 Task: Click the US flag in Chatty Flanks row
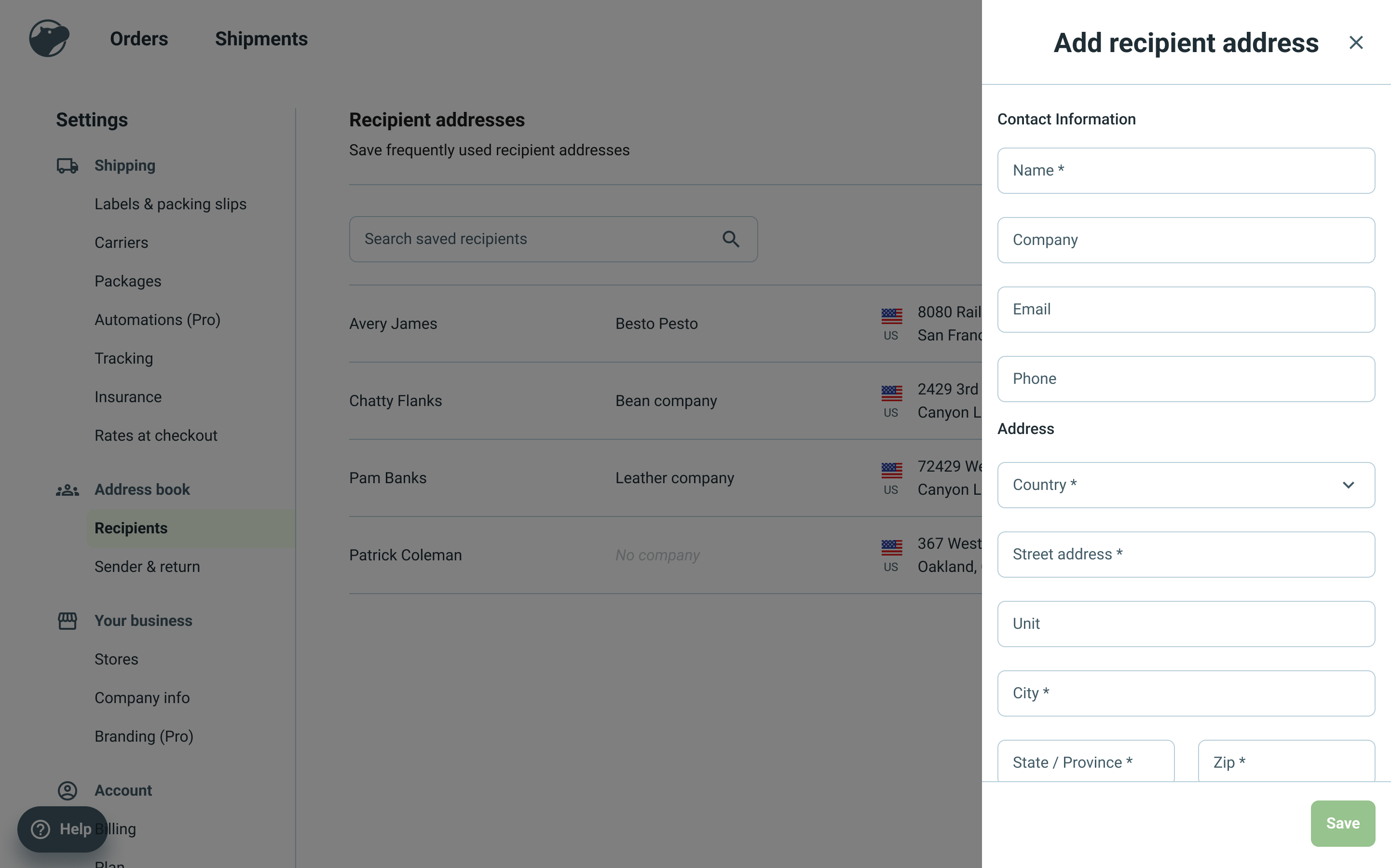(x=891, y=393)
